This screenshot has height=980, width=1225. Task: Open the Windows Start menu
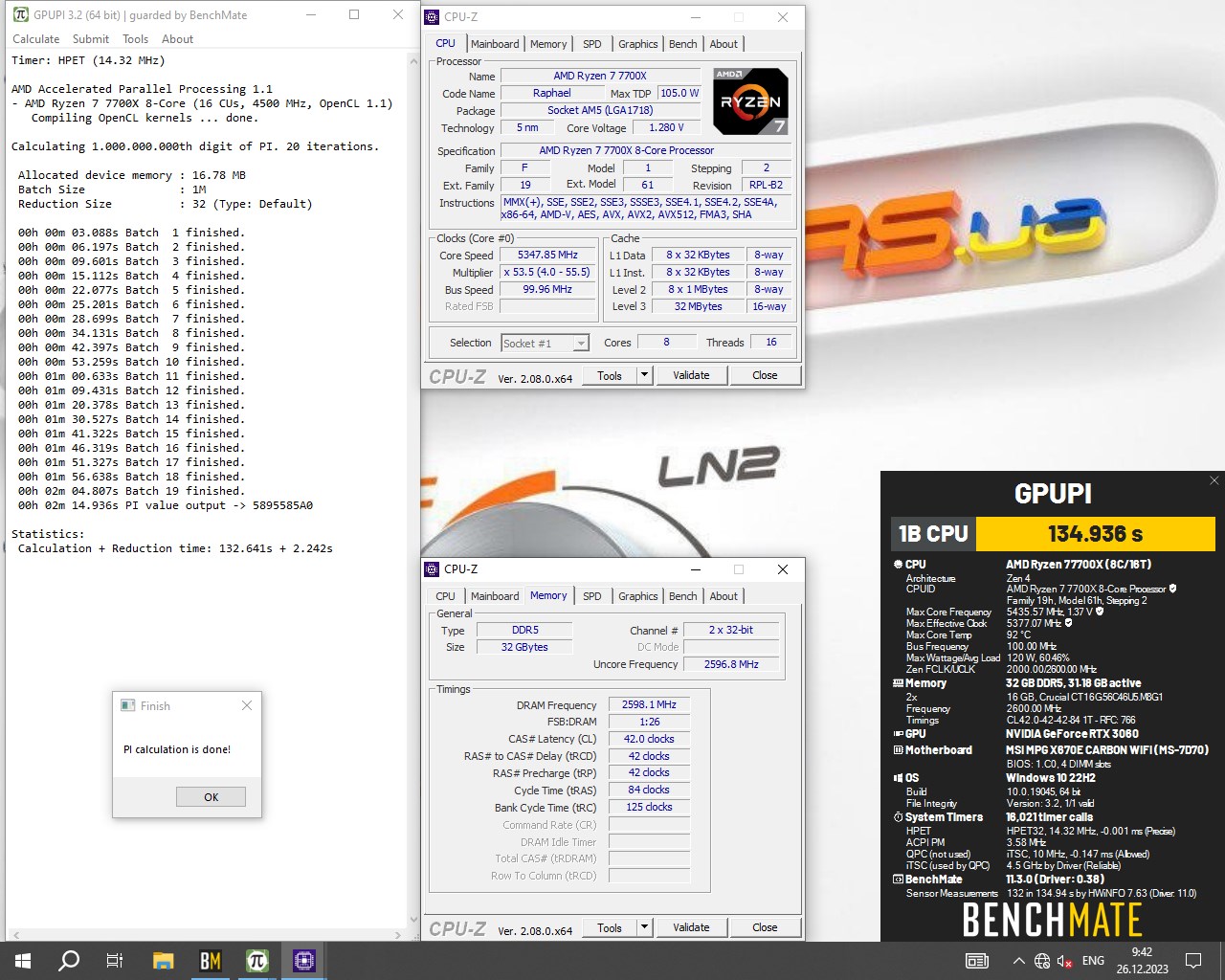(23, 961)
